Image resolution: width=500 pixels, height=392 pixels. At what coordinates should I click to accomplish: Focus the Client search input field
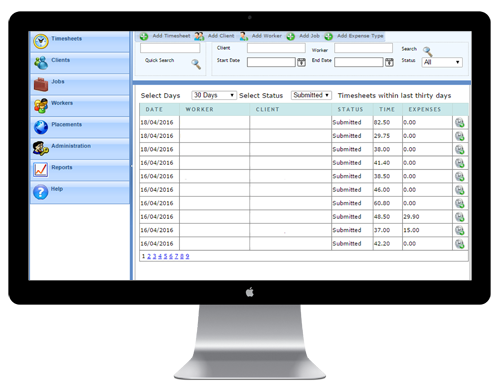(x=276, y=48)
